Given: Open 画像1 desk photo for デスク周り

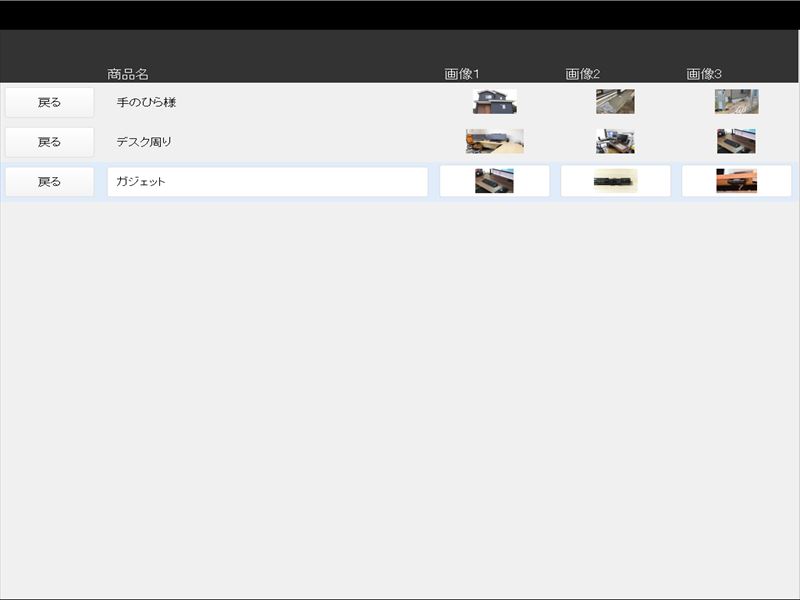Looking at the screenshot, I should coord(494,141).
